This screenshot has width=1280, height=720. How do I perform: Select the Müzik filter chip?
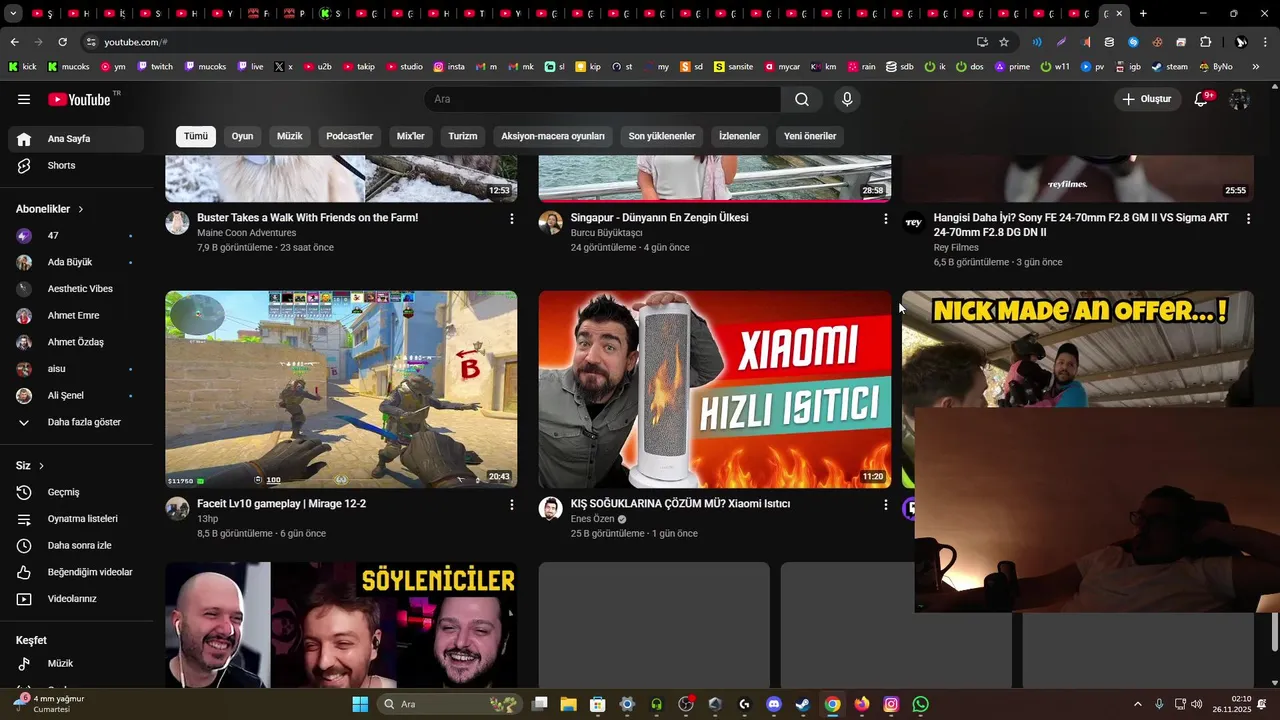pyautogui.click(x=290, y=136)
